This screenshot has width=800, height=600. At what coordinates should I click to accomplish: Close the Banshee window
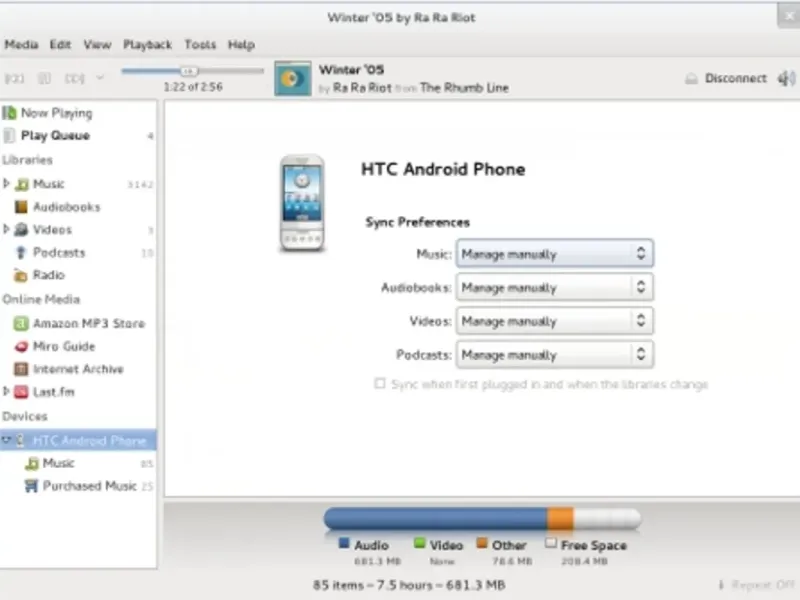pos(789,16)
